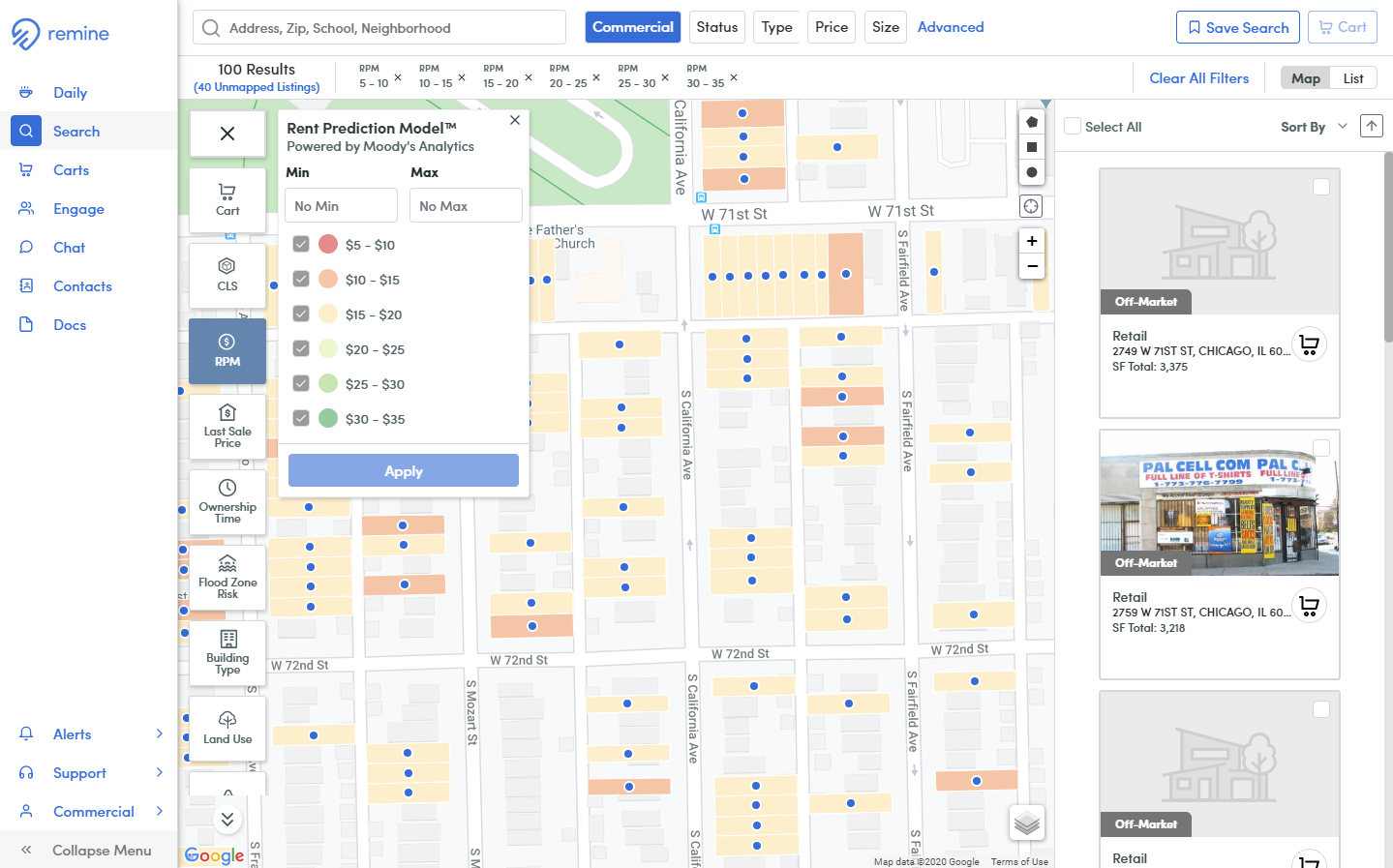Open the Price filter dropdown
Screen dimensions: 1393x868
coord(831,27)
